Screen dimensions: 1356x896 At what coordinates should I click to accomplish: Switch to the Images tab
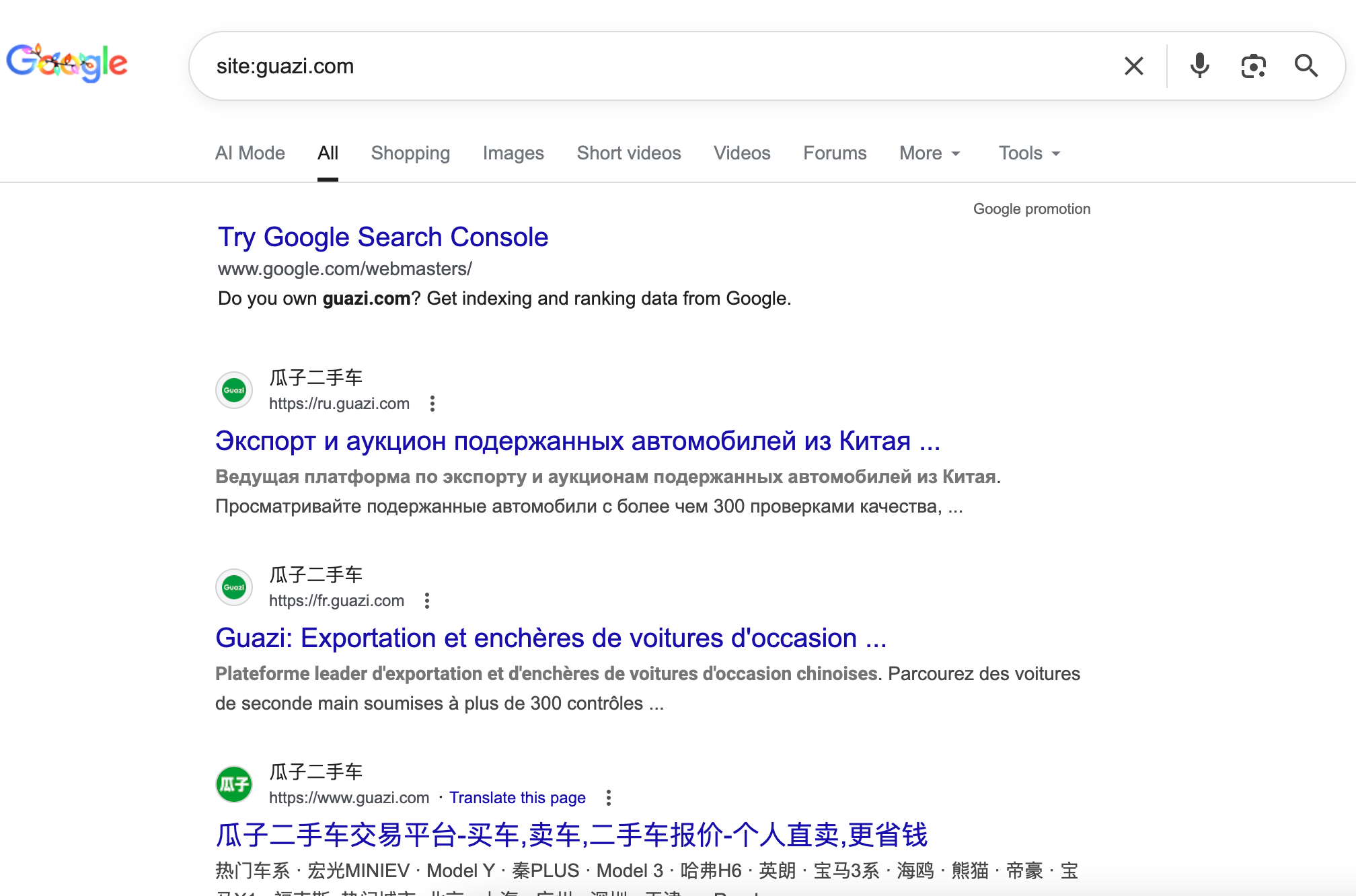click(x=513, y=153)
